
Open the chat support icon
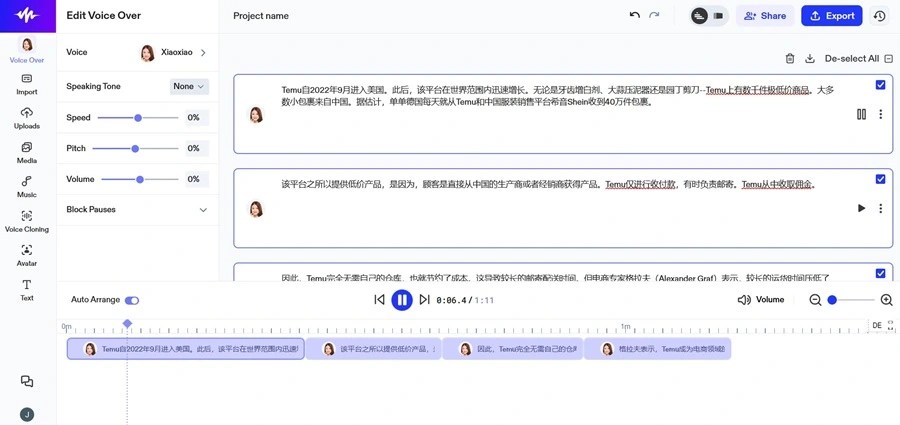(27, 381)
